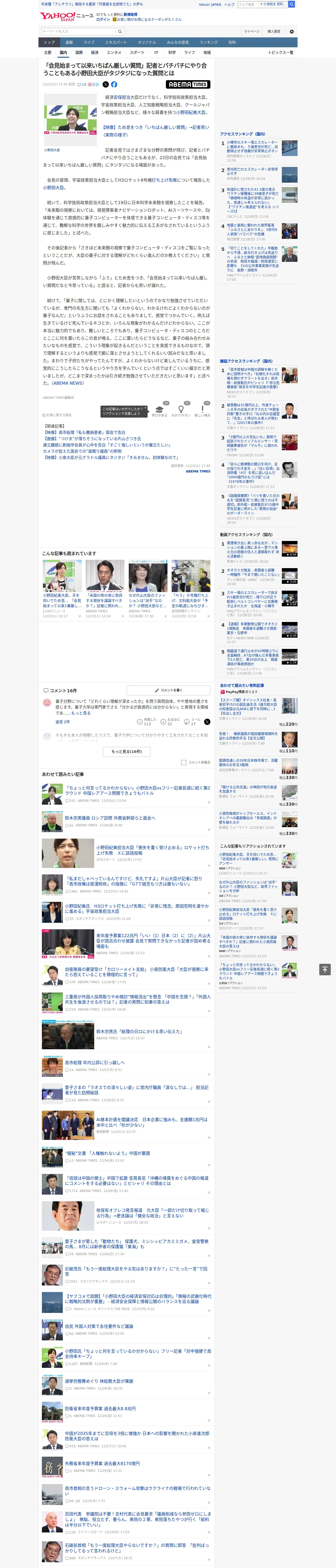Click the ログイン link
Screen dimensions: 336x1568
[x=103, y=20]
